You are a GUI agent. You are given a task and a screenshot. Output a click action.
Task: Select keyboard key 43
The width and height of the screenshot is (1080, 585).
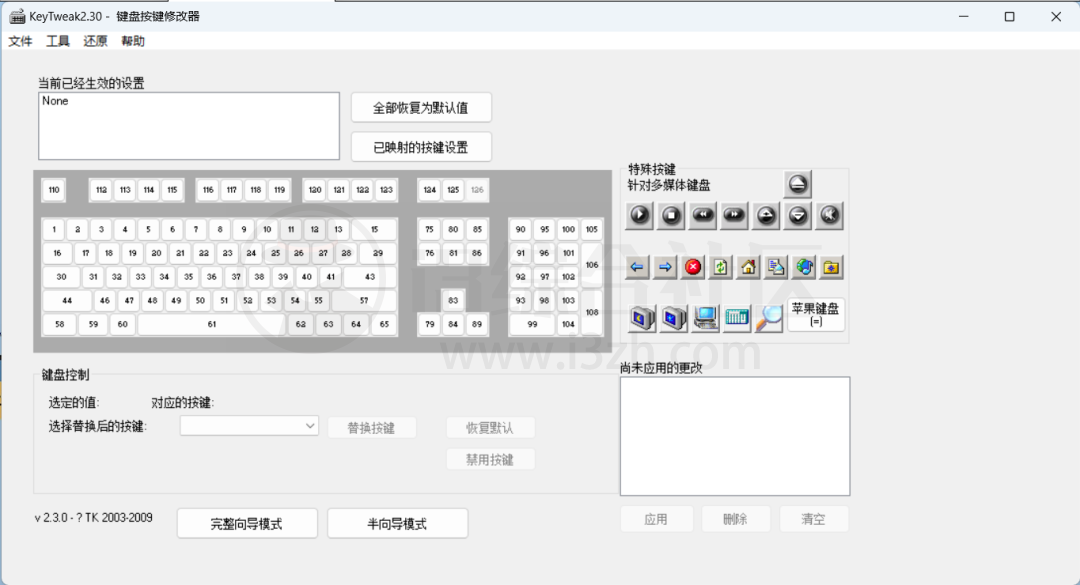(x=370, y=276)
